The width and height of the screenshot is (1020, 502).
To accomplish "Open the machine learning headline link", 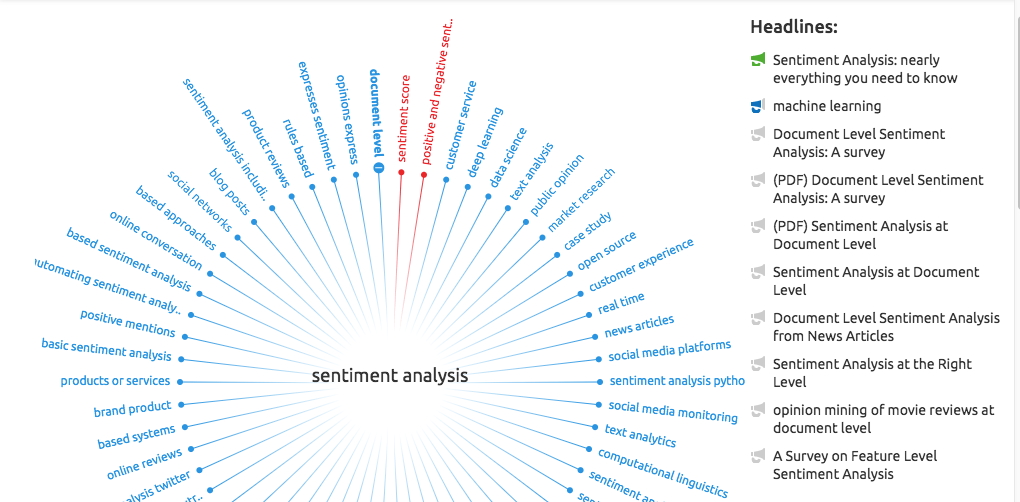I will pos(826,106).
